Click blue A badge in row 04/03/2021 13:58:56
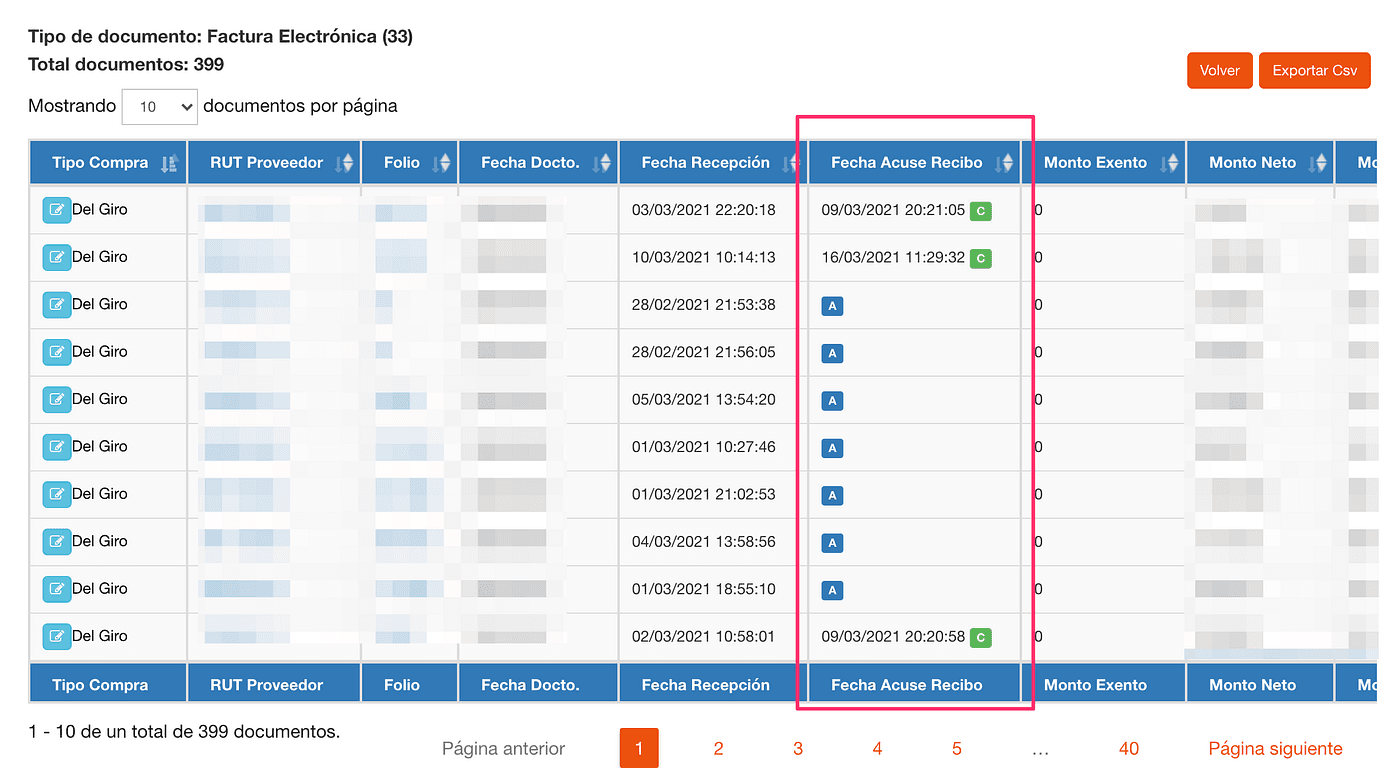 [832, 542]
